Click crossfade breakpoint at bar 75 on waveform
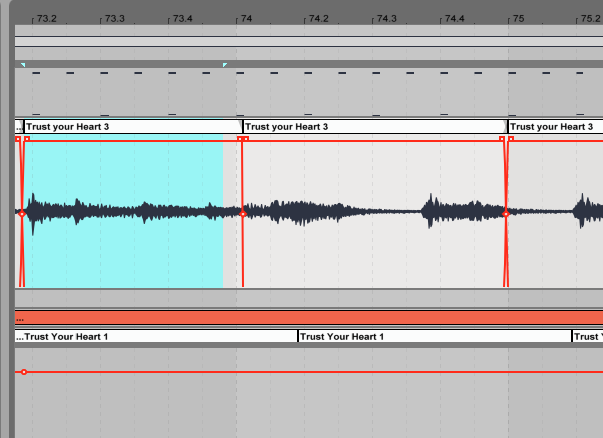 point(506,213)
